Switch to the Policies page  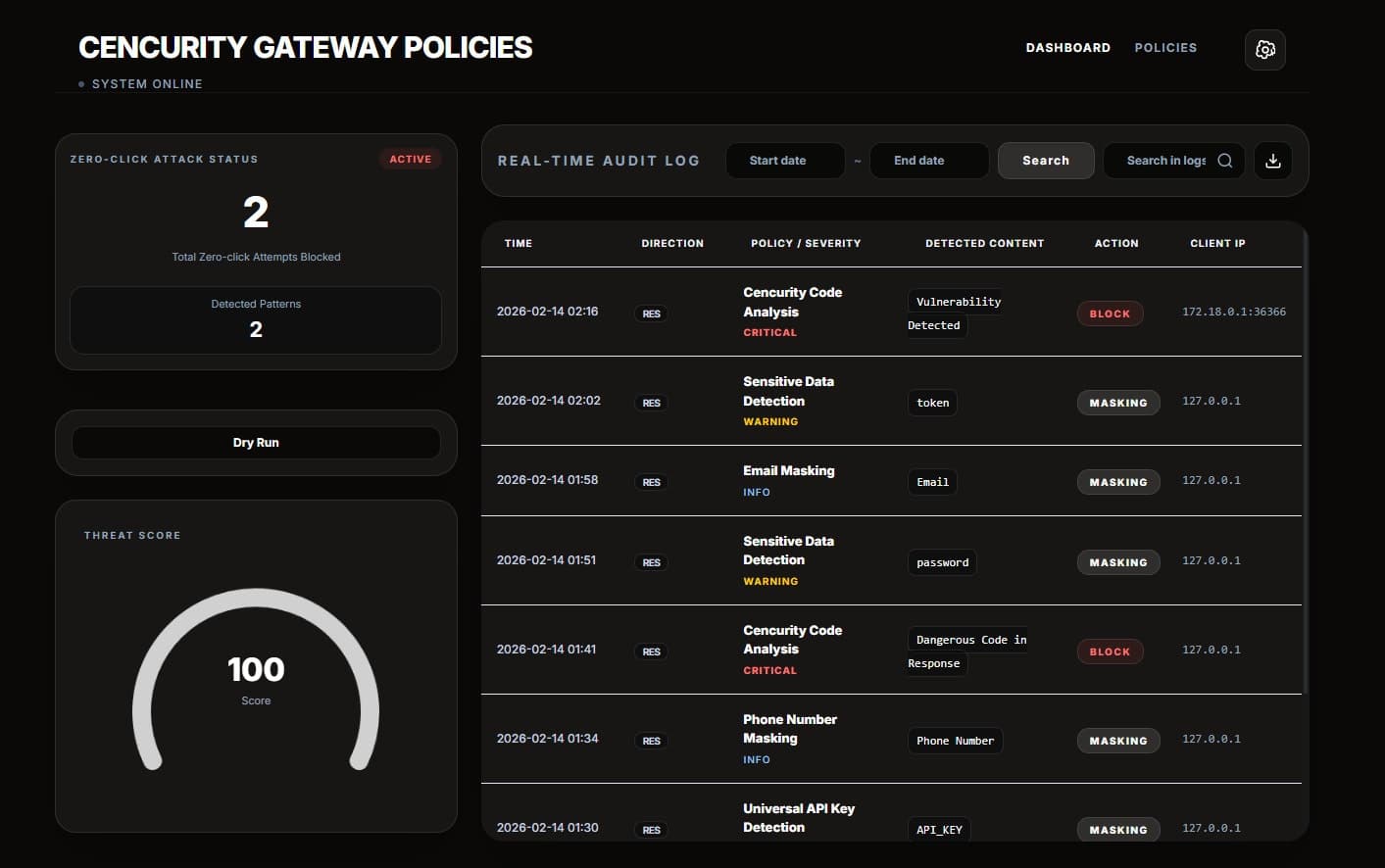click(1165, 47)
